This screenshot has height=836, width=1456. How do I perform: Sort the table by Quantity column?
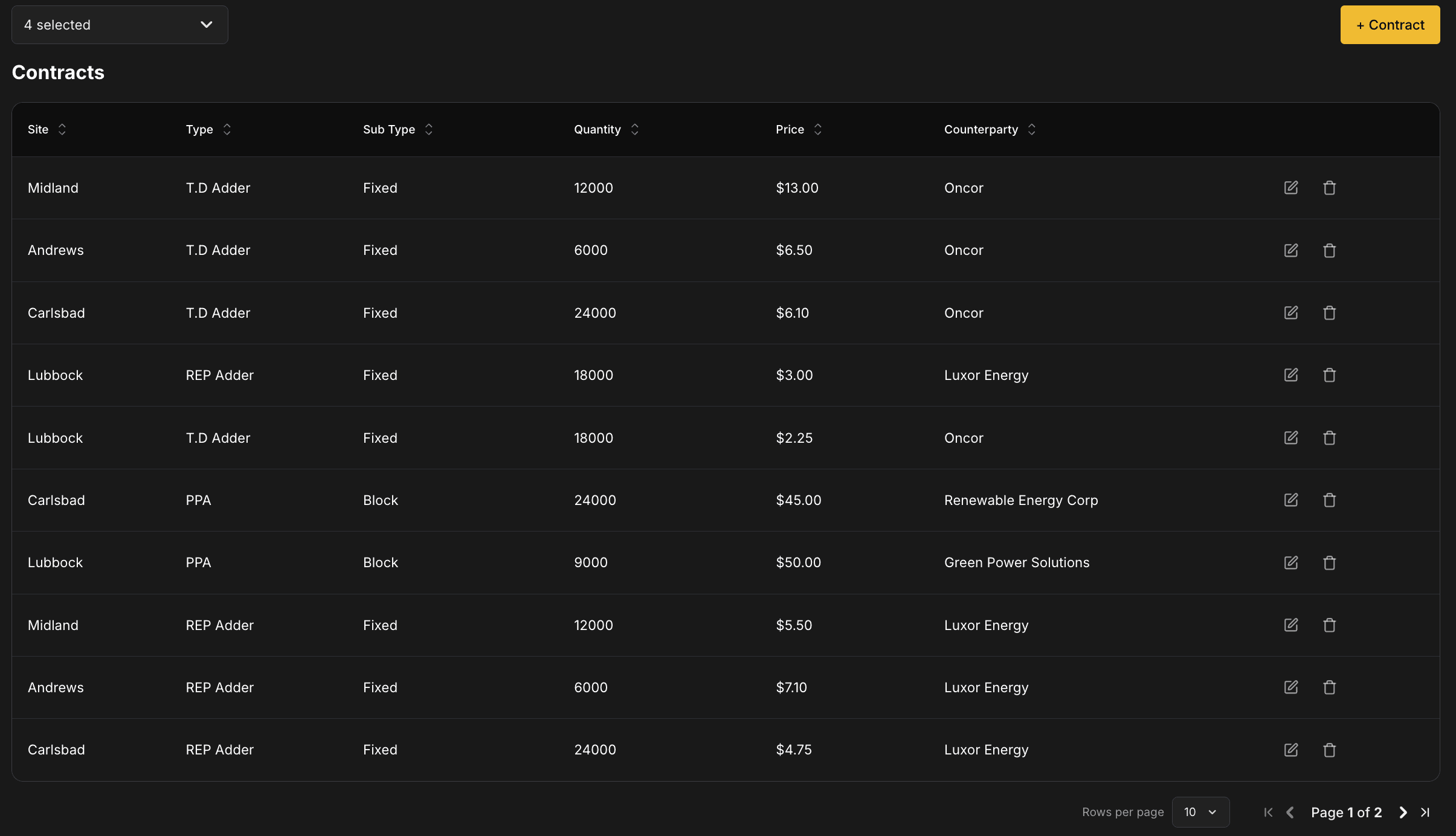pos(634,129)
